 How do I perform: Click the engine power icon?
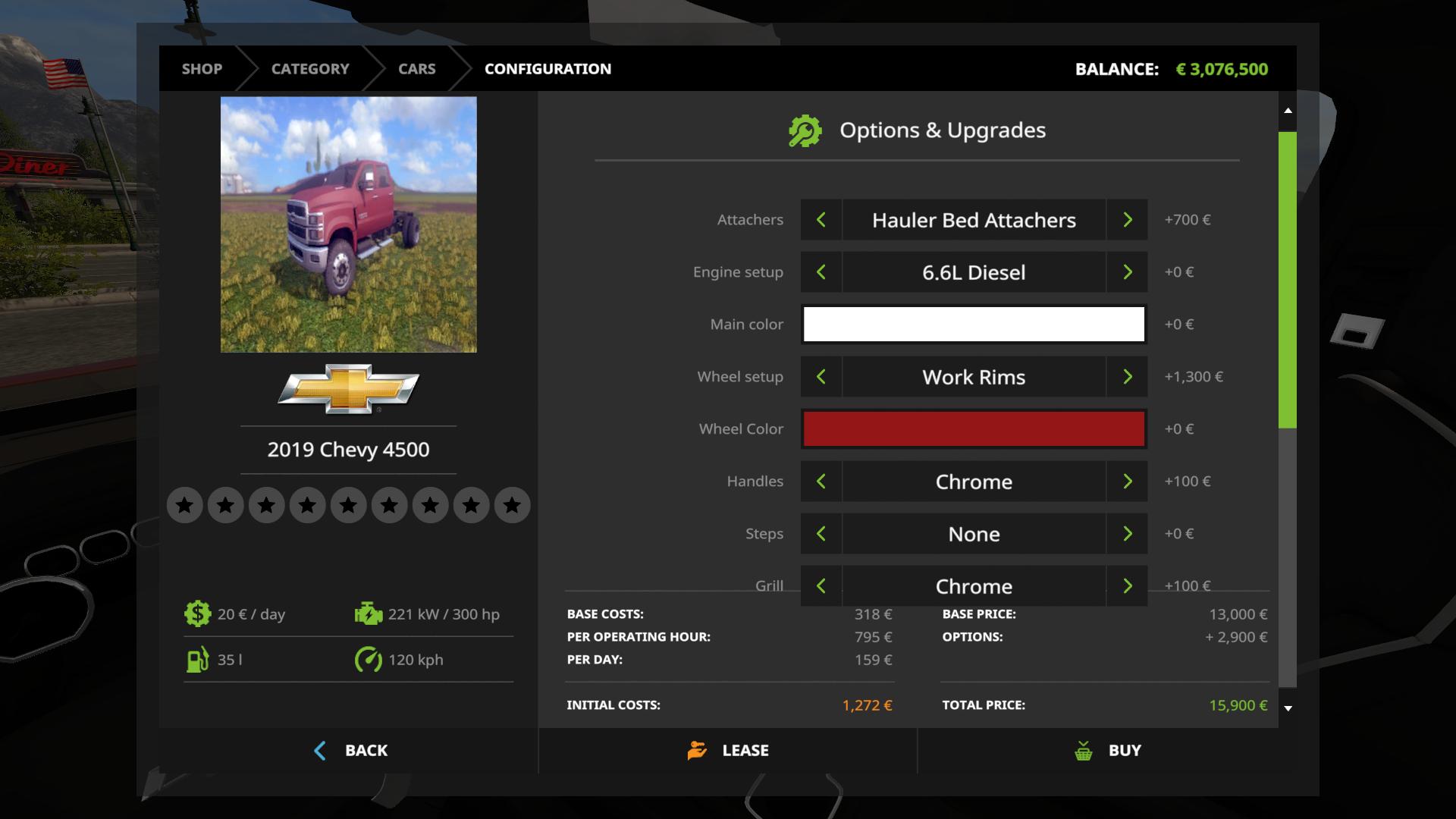pos(369,613)
